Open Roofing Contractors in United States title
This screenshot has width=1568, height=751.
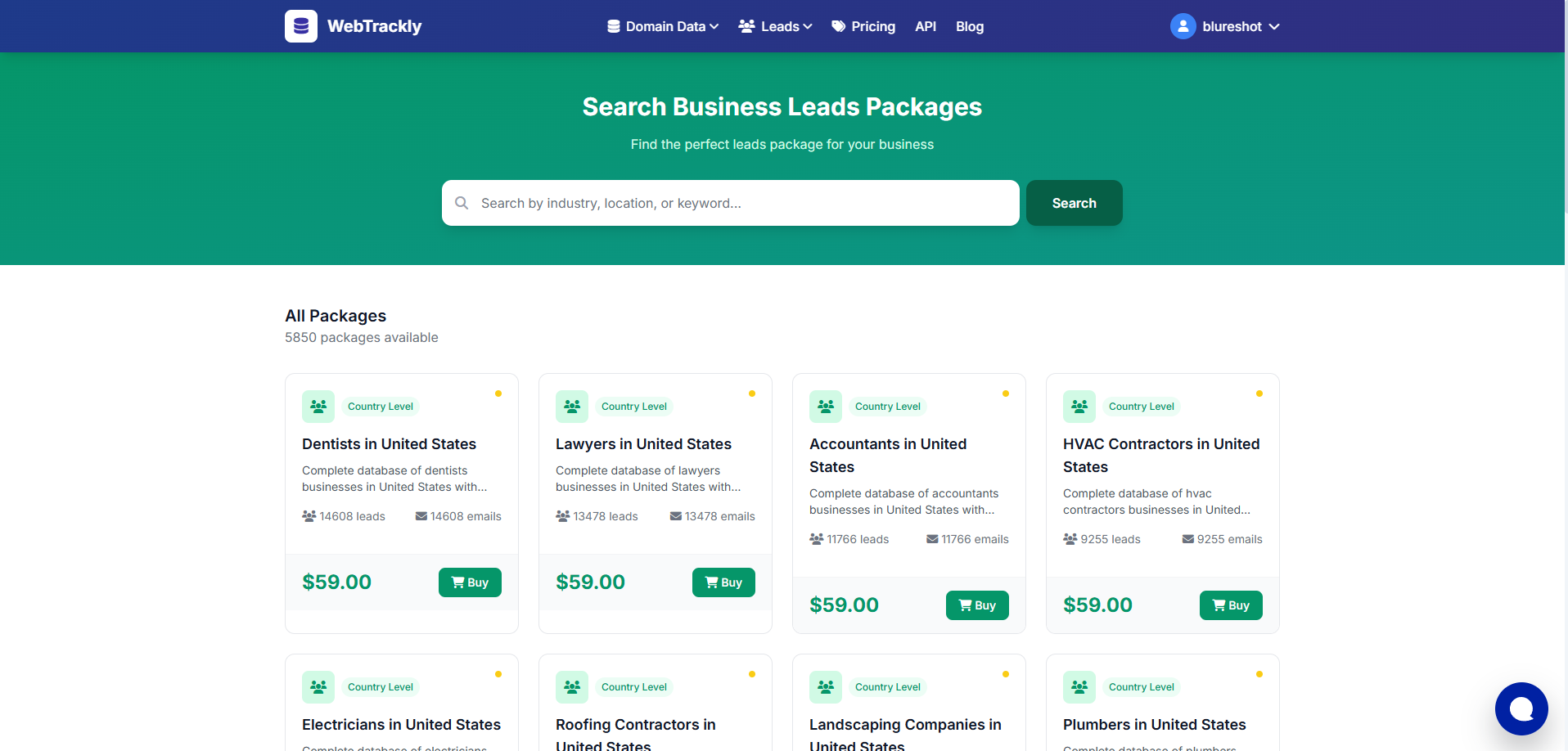[x=636, y=735]
